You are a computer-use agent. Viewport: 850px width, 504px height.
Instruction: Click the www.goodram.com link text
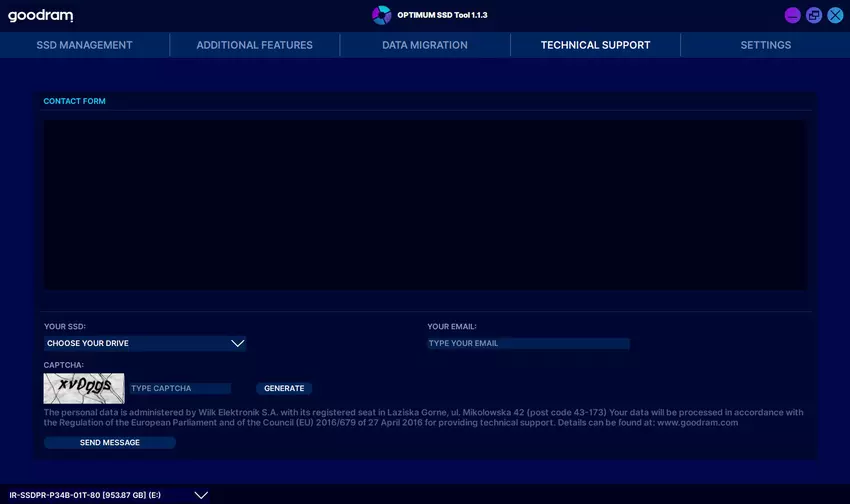pyautogui.click(x=697, y=422)
